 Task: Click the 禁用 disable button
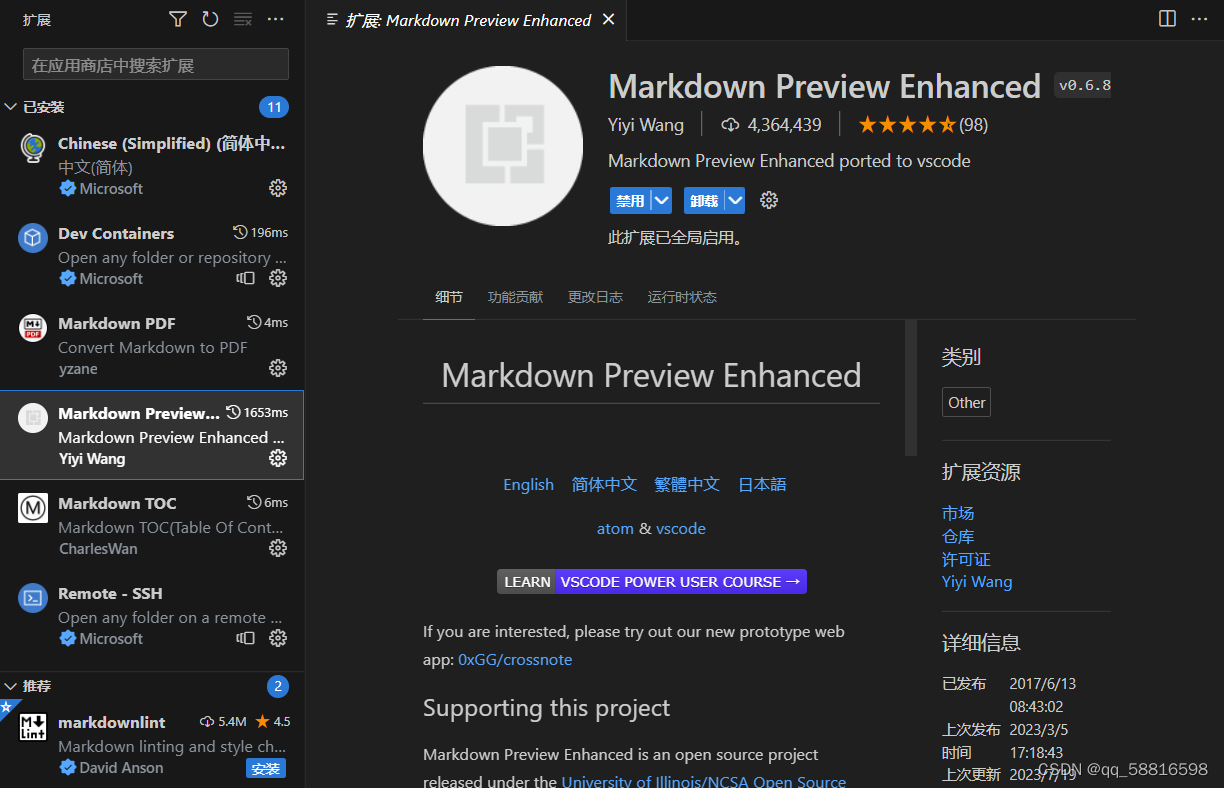coord(630,200)
